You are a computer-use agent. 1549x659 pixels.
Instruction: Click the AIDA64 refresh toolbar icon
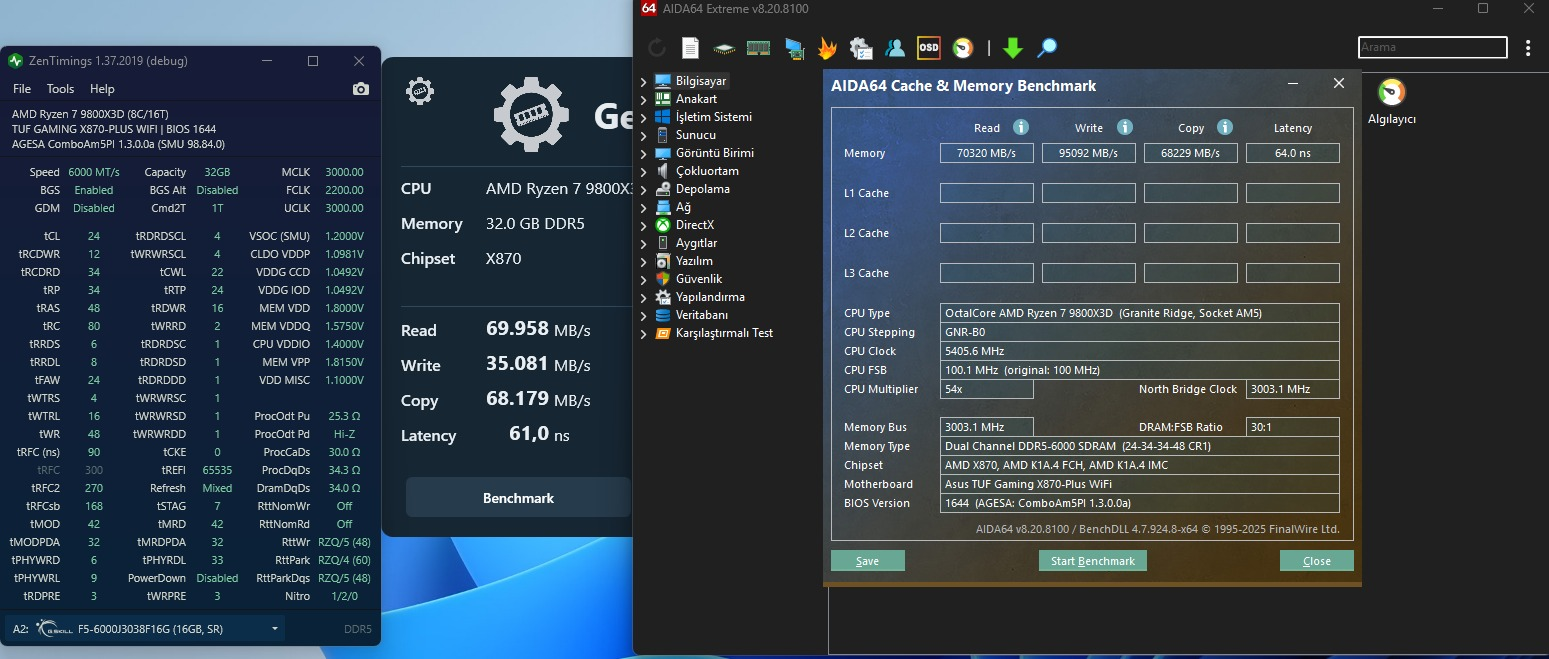pyautogui.click(x=657, y=47)
